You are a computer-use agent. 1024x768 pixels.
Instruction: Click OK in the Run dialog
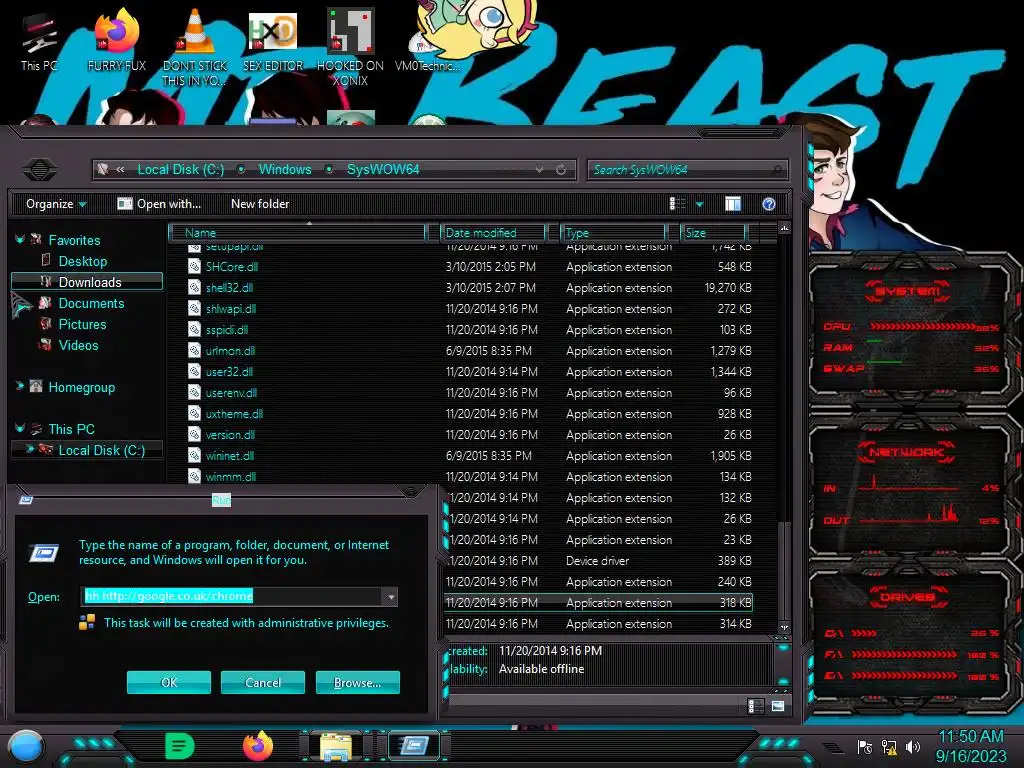(x=168, y=682)
